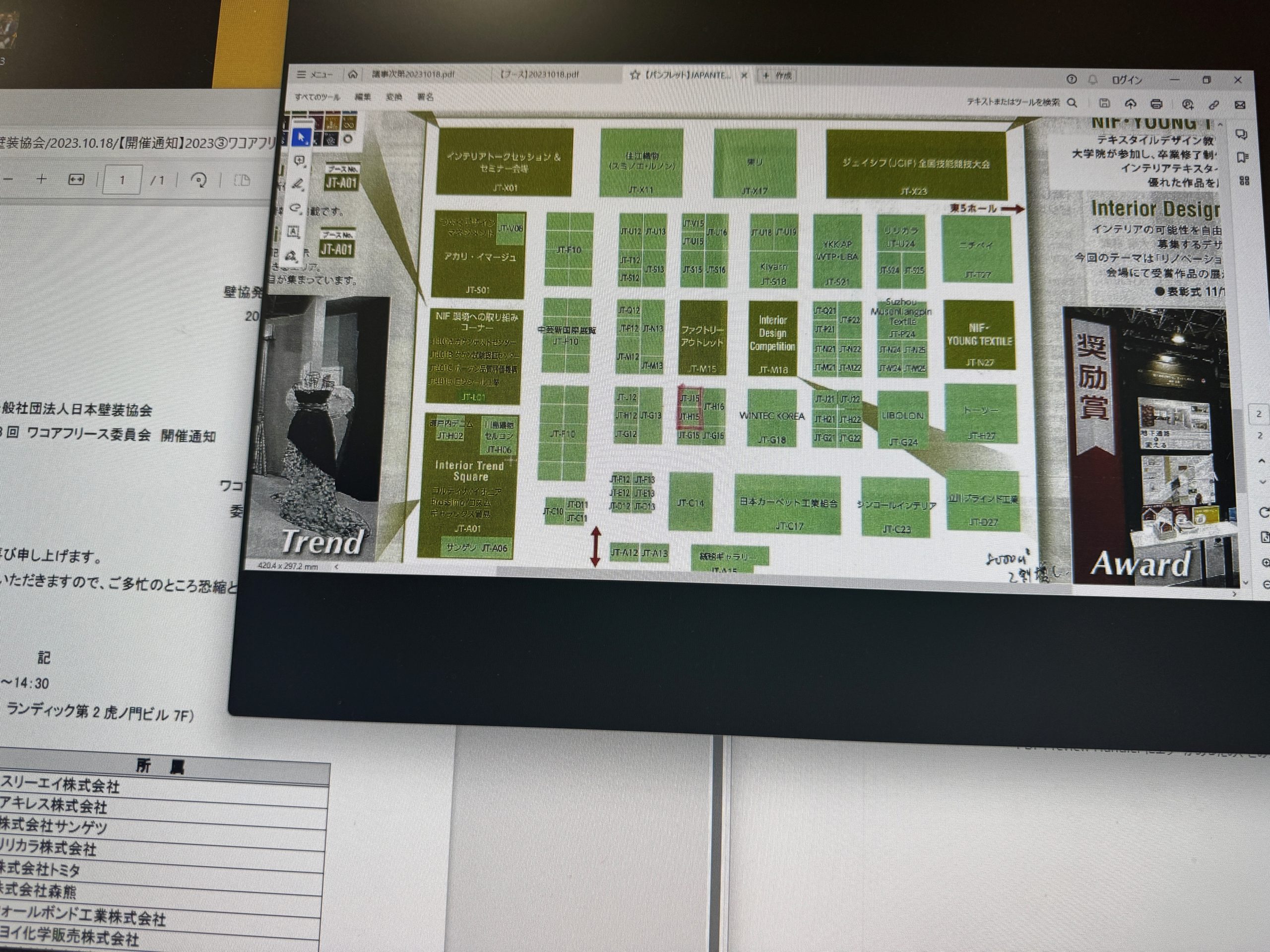Upload file to cloud icon
This screenshot has width=1270, height=952.
(1131, 104)
